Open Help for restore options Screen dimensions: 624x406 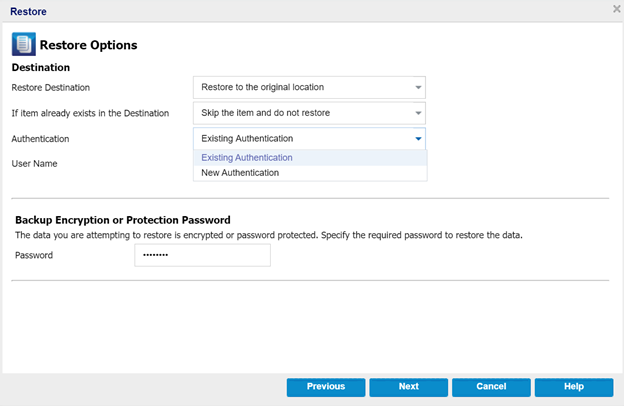(x=574, y=387)
